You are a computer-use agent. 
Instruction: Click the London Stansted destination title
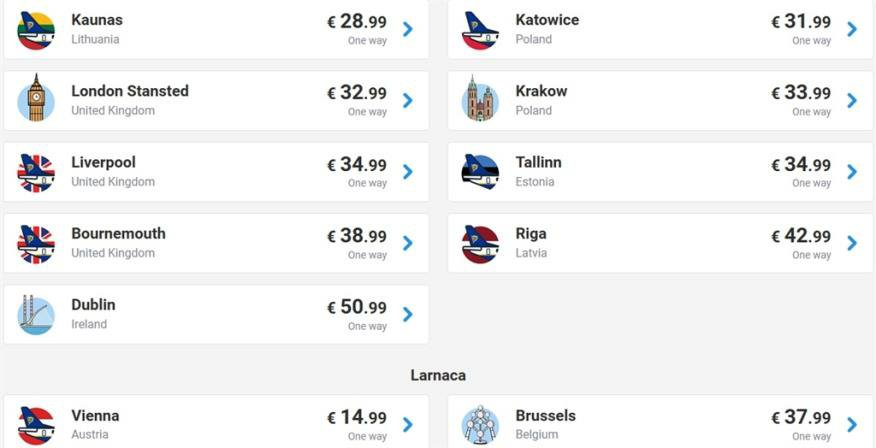130,91
